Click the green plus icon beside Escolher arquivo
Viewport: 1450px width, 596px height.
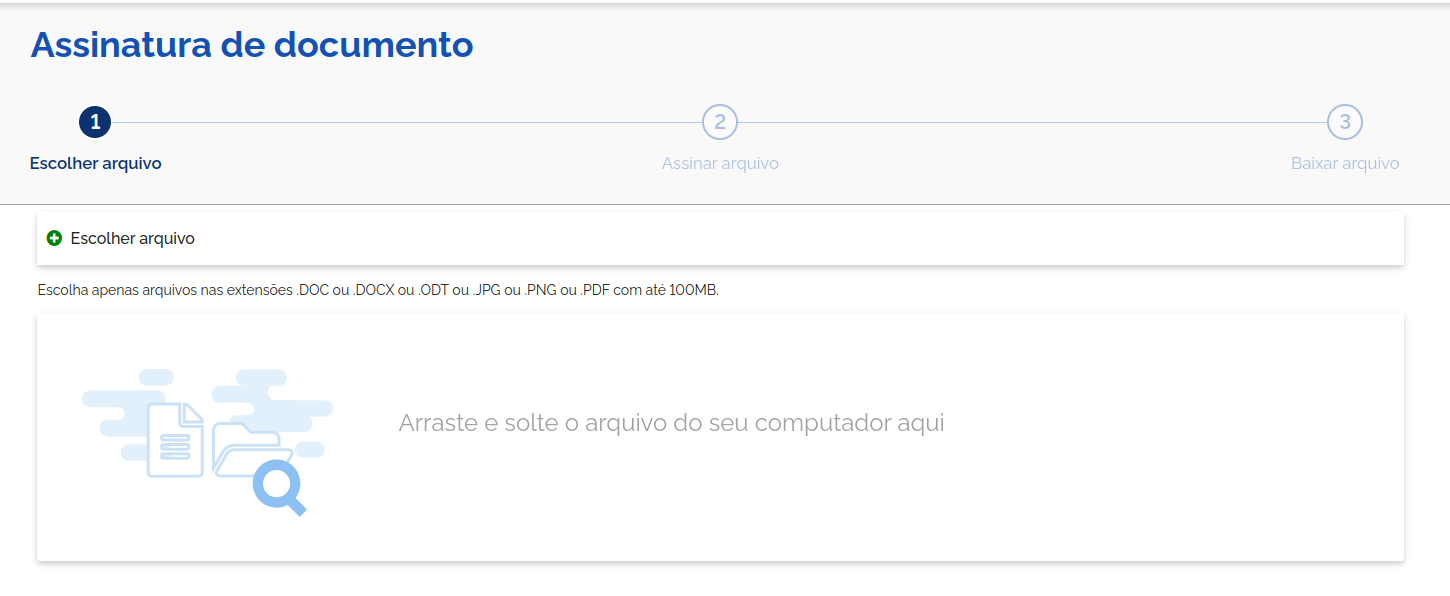tap(55, 238)
